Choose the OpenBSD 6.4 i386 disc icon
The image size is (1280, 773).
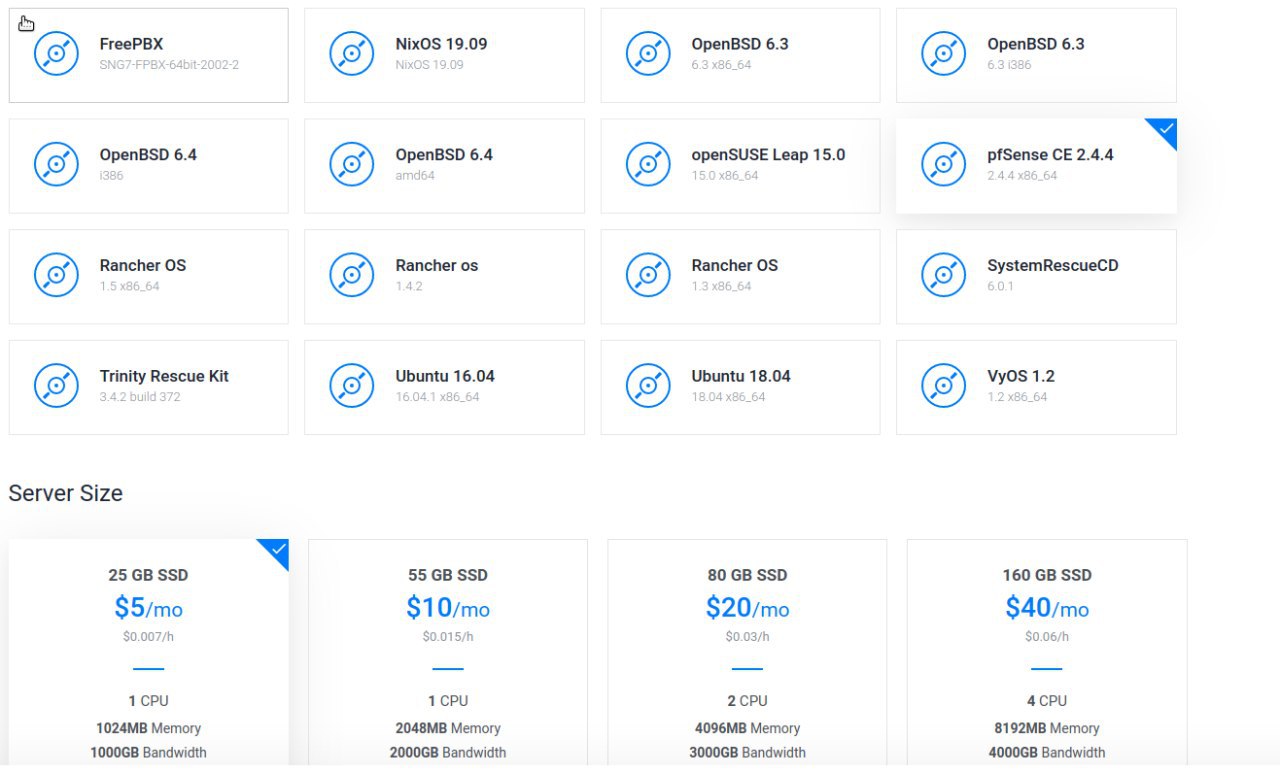tap(56, 165)
